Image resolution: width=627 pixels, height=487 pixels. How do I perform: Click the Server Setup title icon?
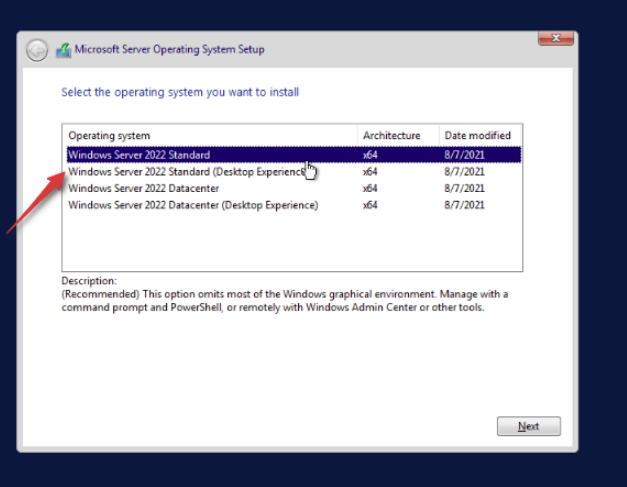coord(64,51)
